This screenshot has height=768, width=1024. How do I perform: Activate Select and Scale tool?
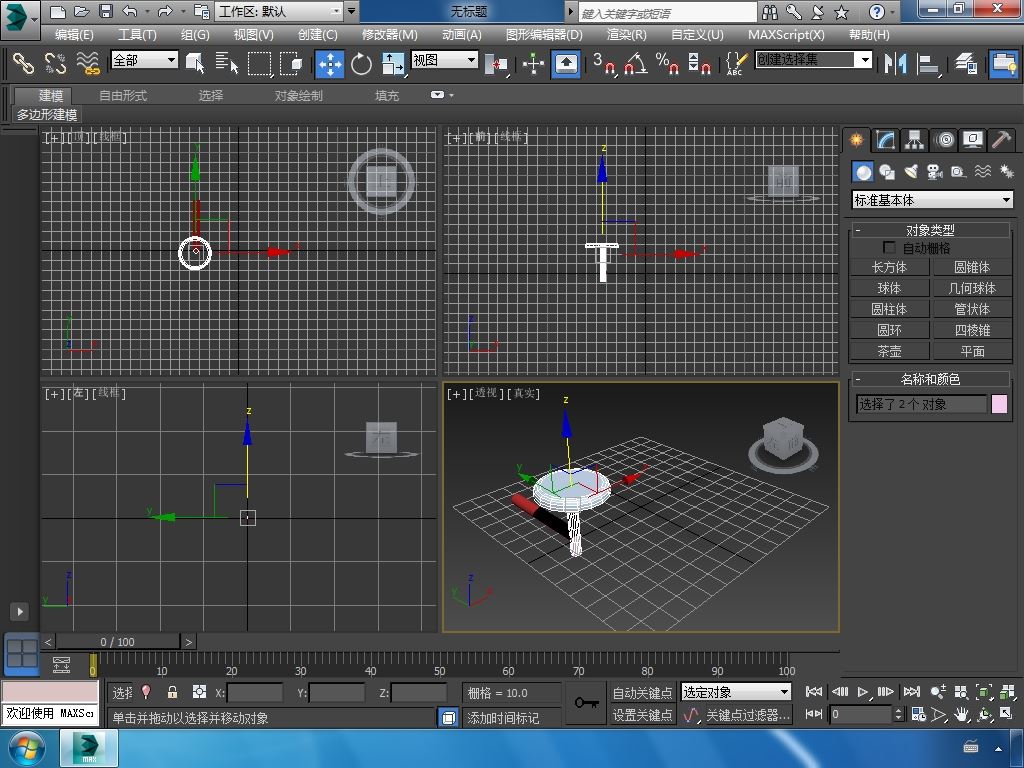pos(393,63)
